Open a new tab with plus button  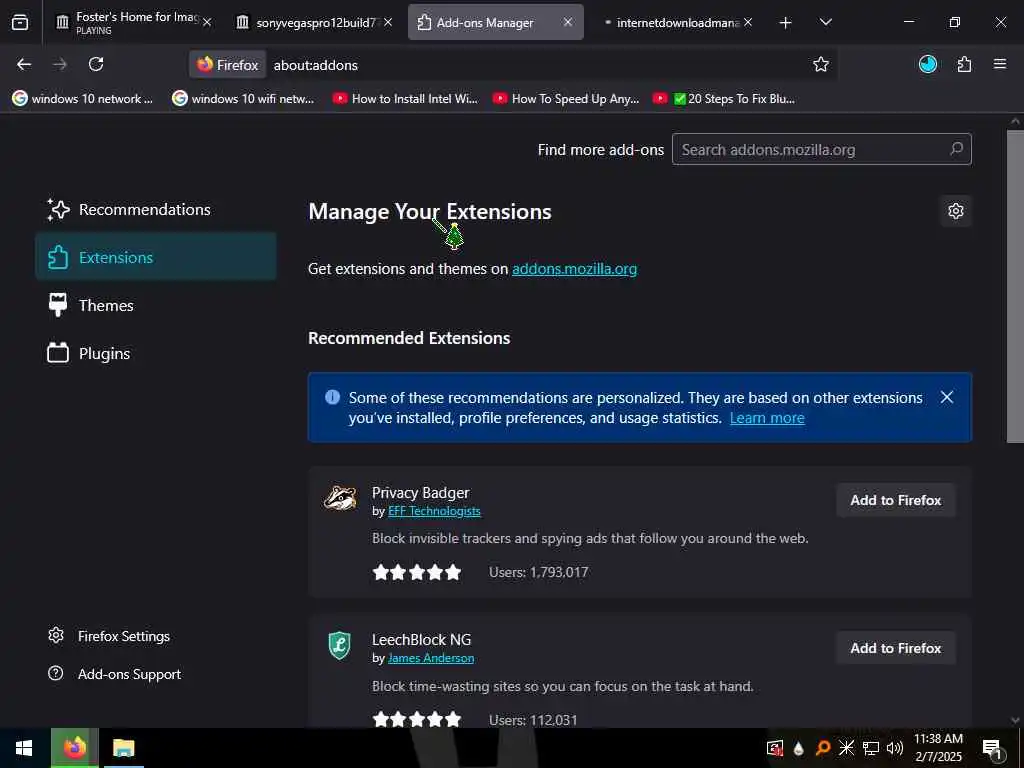(x=786, y=23)
